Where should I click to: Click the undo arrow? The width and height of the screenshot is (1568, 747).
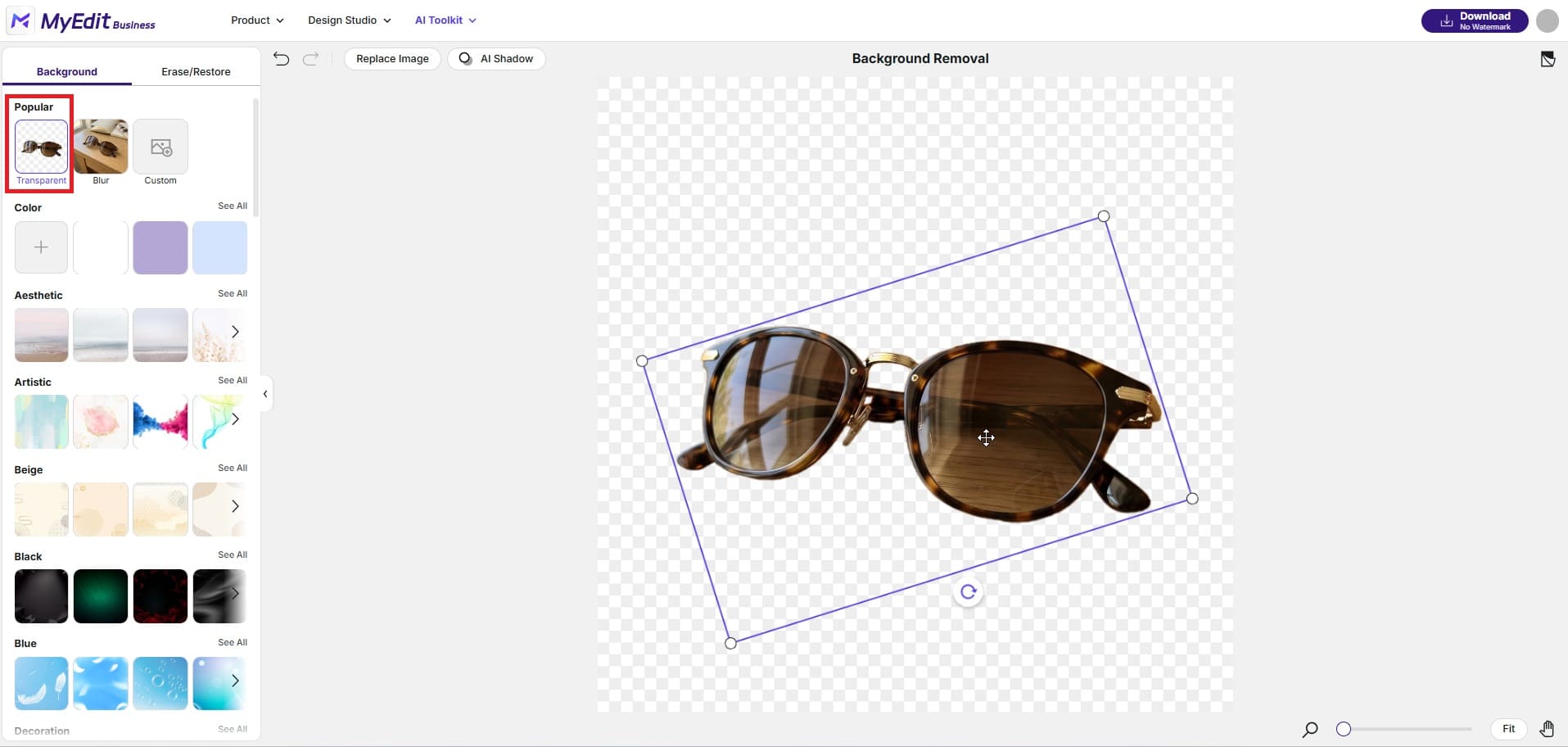click(281, 58)
